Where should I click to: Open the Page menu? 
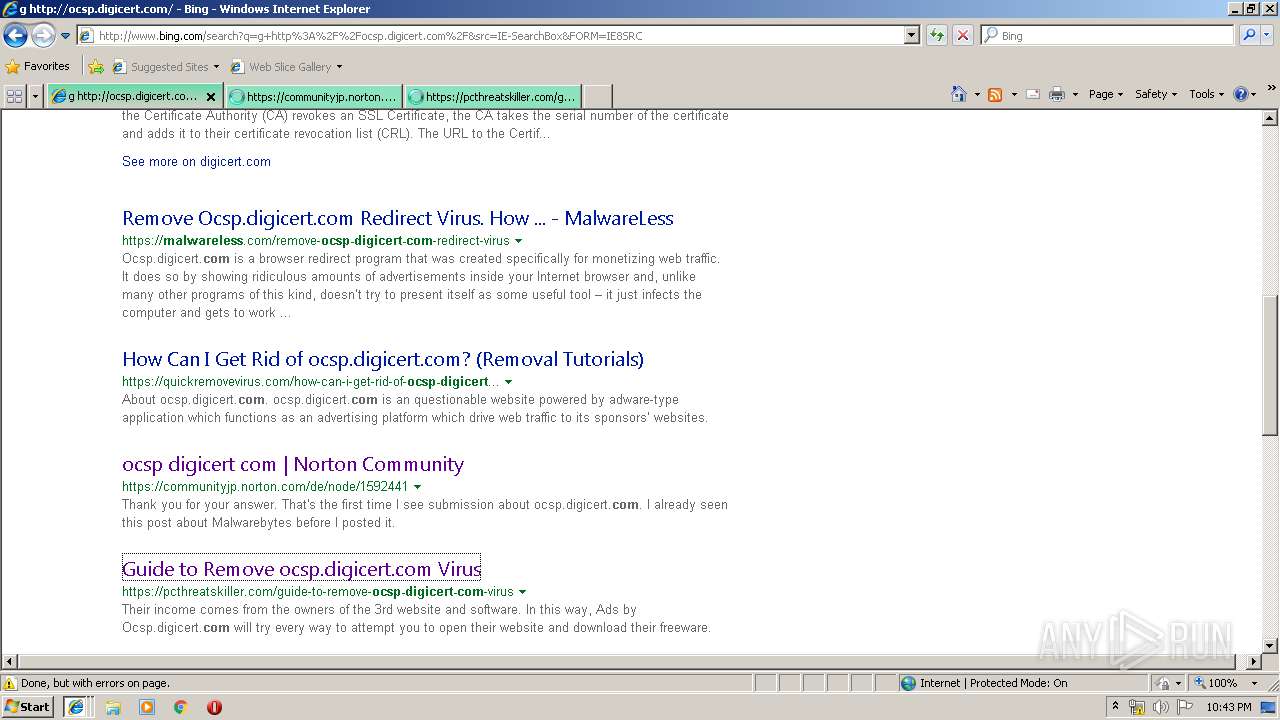(x=1105, y=94)
